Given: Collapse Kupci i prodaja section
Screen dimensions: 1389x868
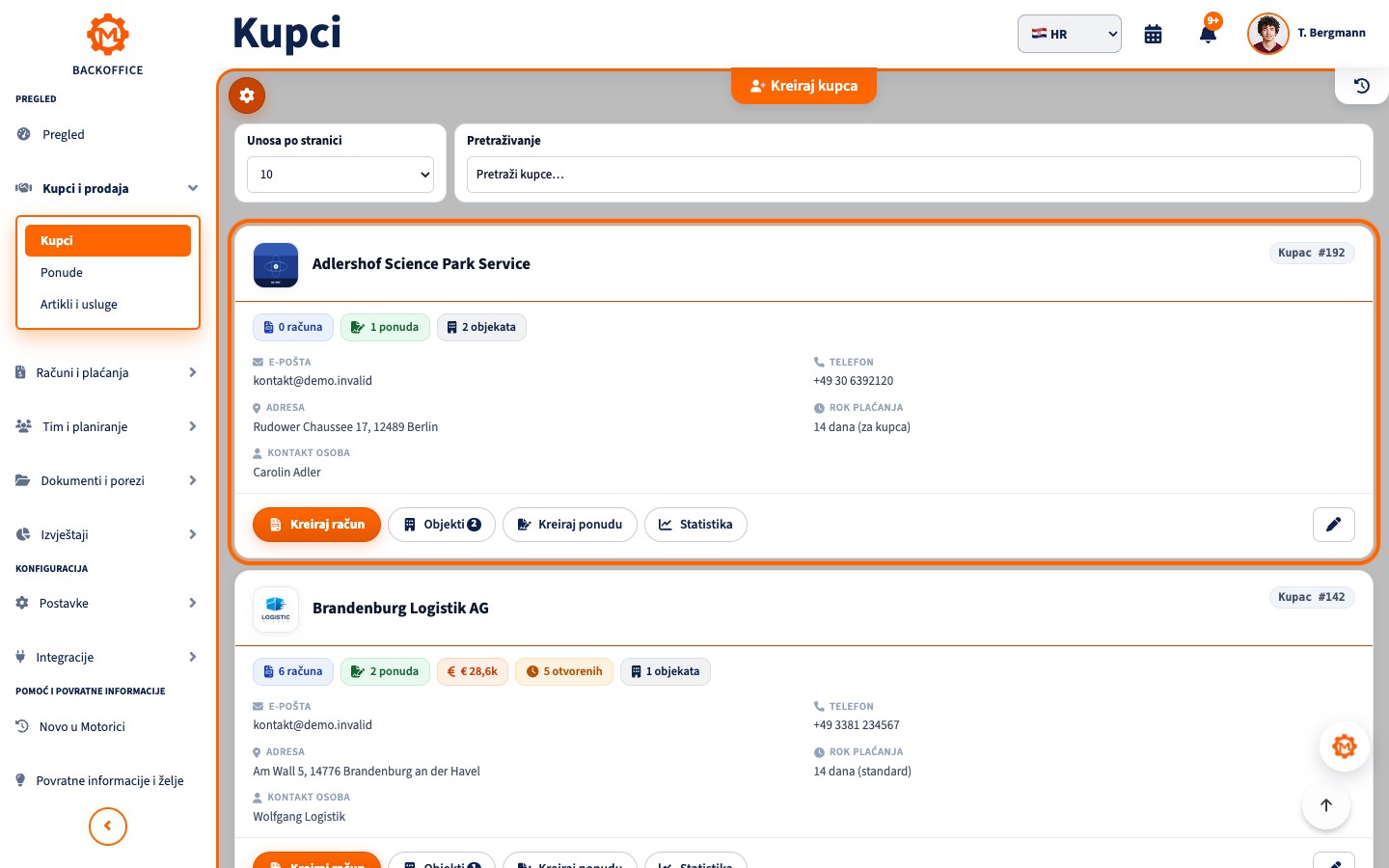Looking at the screenshot, I should coord(107,188).
